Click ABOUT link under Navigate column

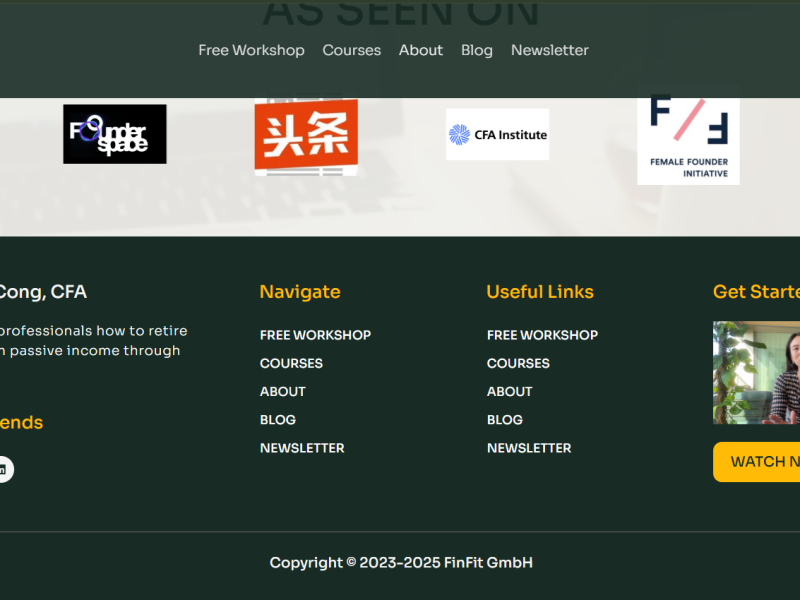coord(282,391)
